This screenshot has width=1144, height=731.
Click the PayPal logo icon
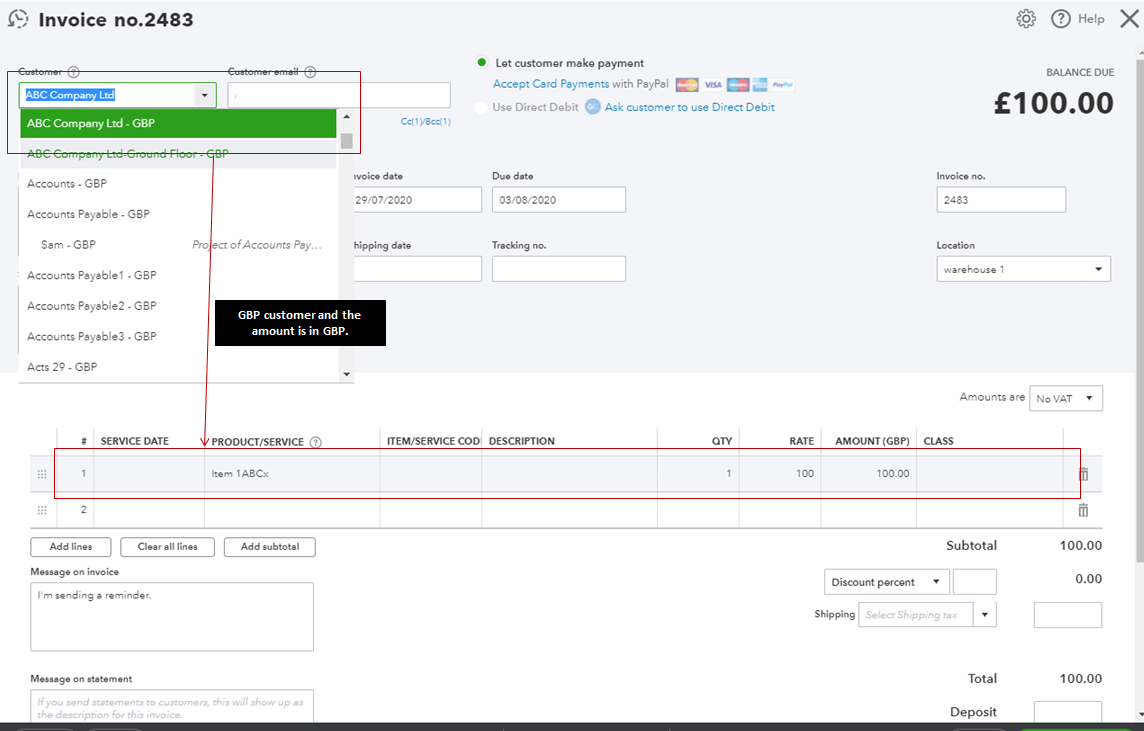click(783, 85)
